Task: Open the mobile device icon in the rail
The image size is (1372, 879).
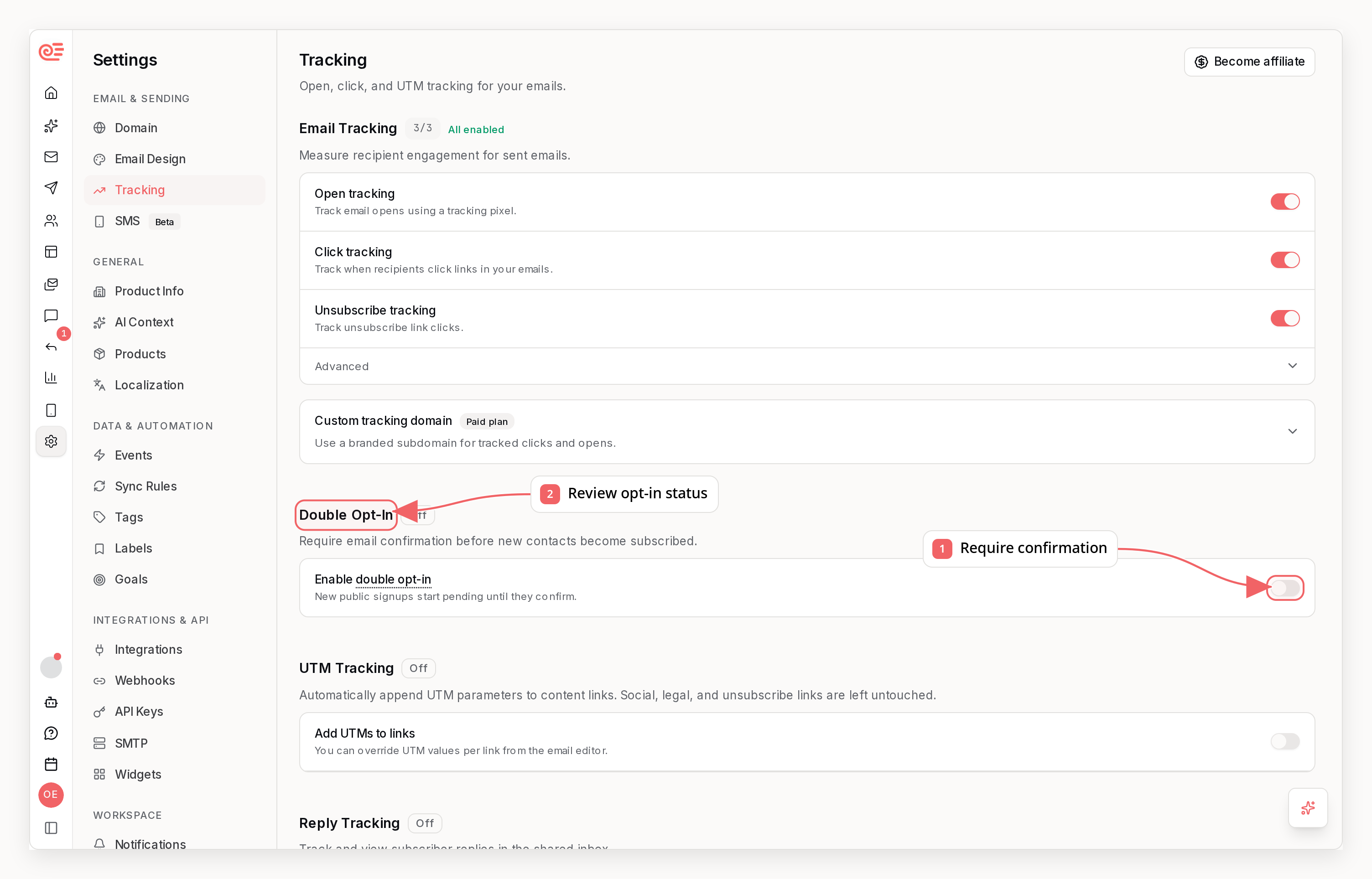Action: pyautogui.click(x=52, y=410)
